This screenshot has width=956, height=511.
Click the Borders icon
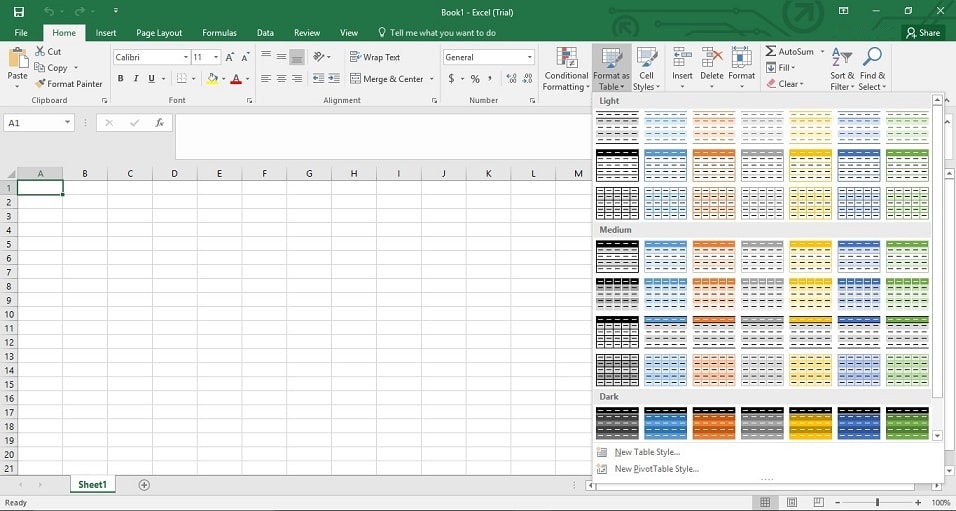(182, 79)
